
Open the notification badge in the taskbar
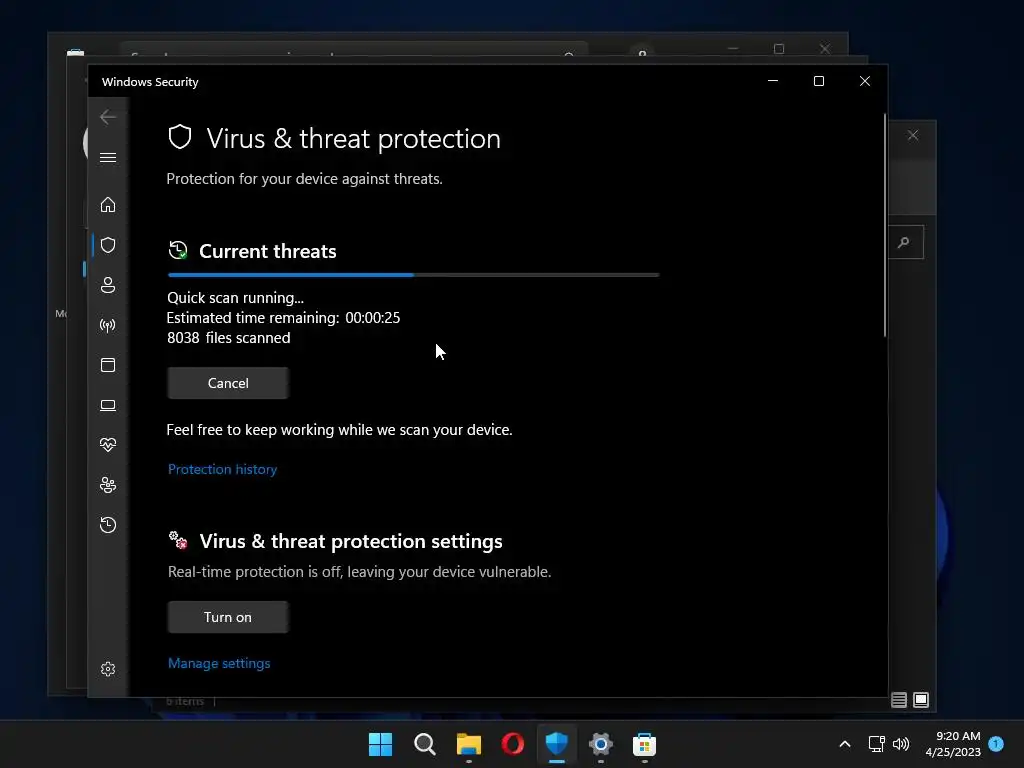coord(996,743)
